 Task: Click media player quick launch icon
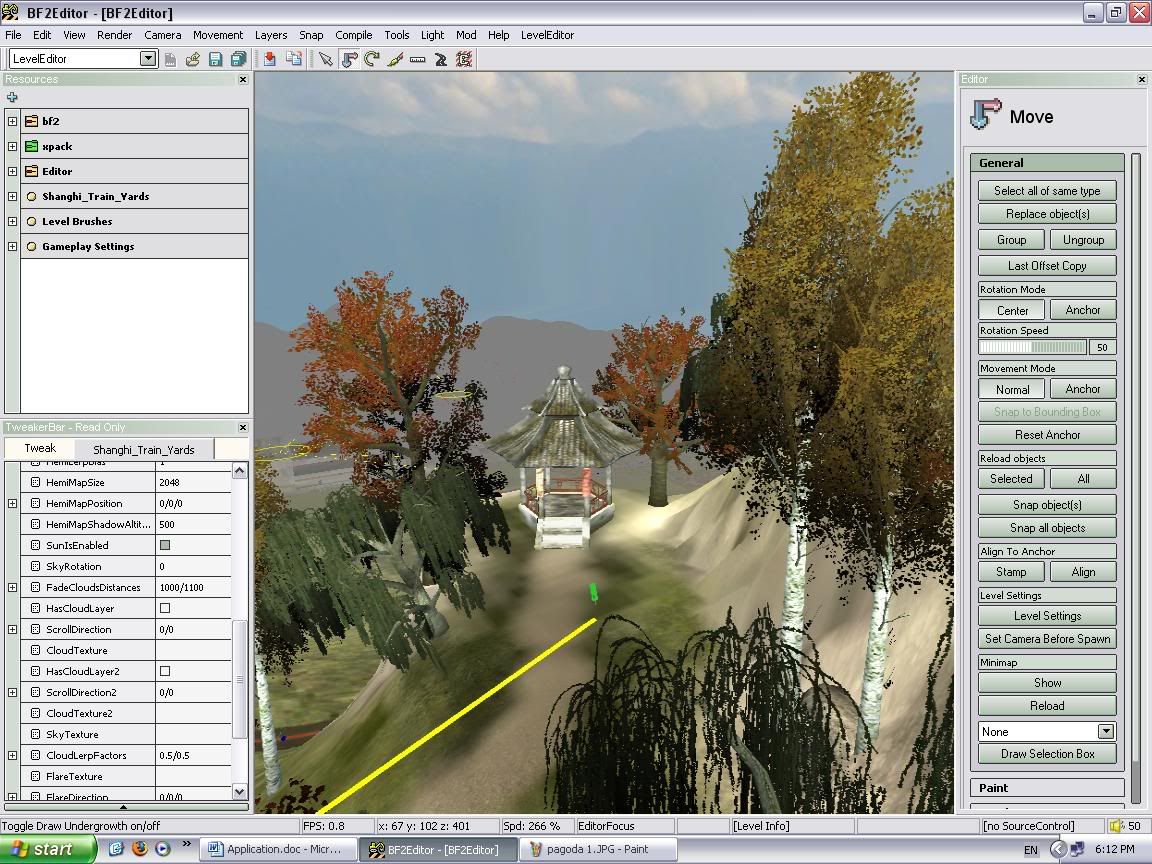[x=162, y=849]
